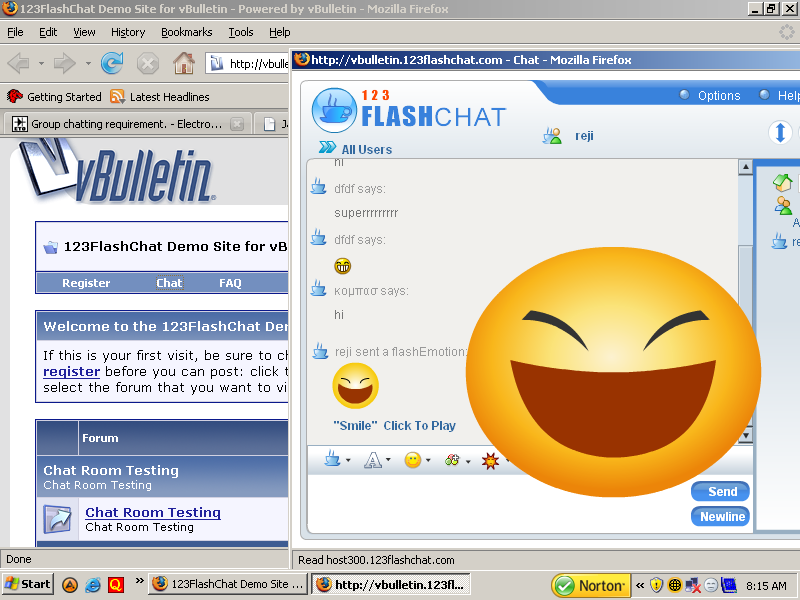Viewport: 800px width, 600px height.
Task: Click the Stop loading icon
Action: pos(147,64)
